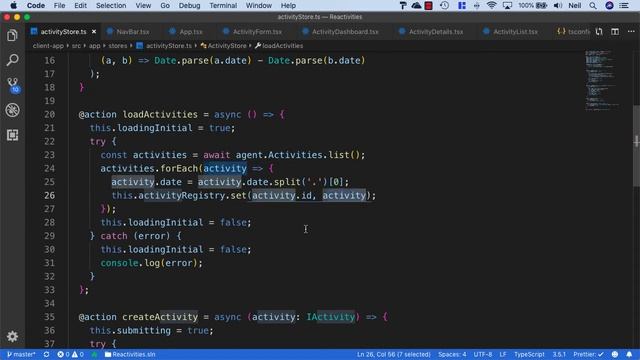This screenshot has width=640, height=360.
Task: Open Source Control view with 10 badge
Action: point(13,85)
